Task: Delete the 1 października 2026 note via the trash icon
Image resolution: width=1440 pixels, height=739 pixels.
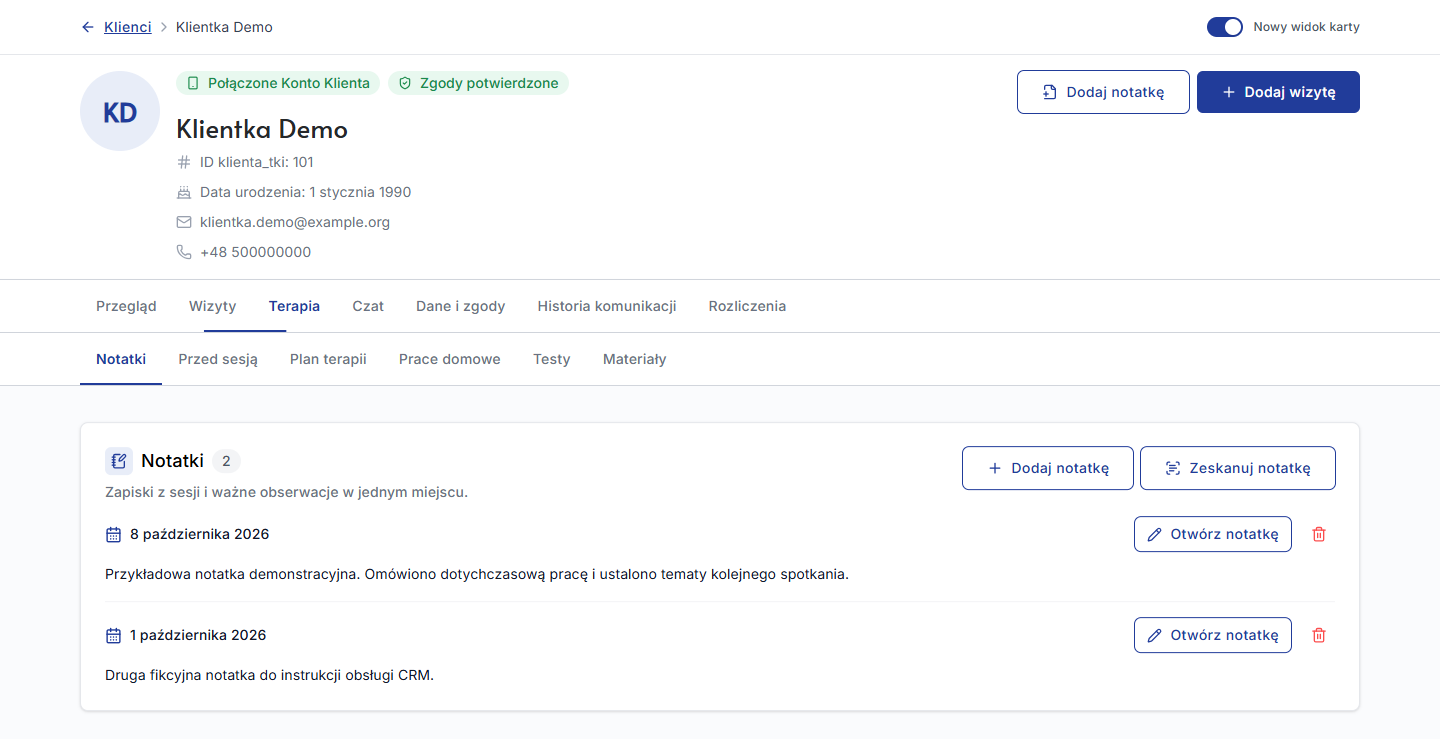Action: tap(1319, 635)
